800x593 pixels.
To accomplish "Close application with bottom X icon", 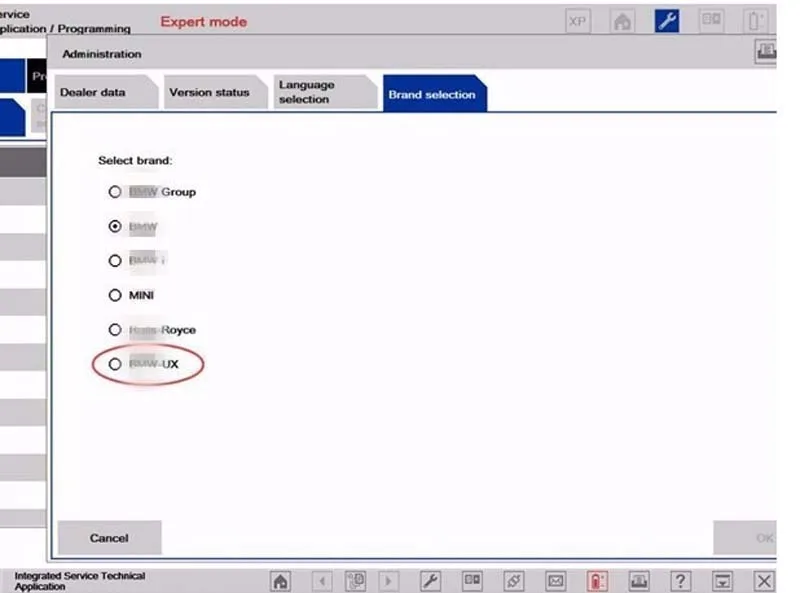I will click(764, 581).
